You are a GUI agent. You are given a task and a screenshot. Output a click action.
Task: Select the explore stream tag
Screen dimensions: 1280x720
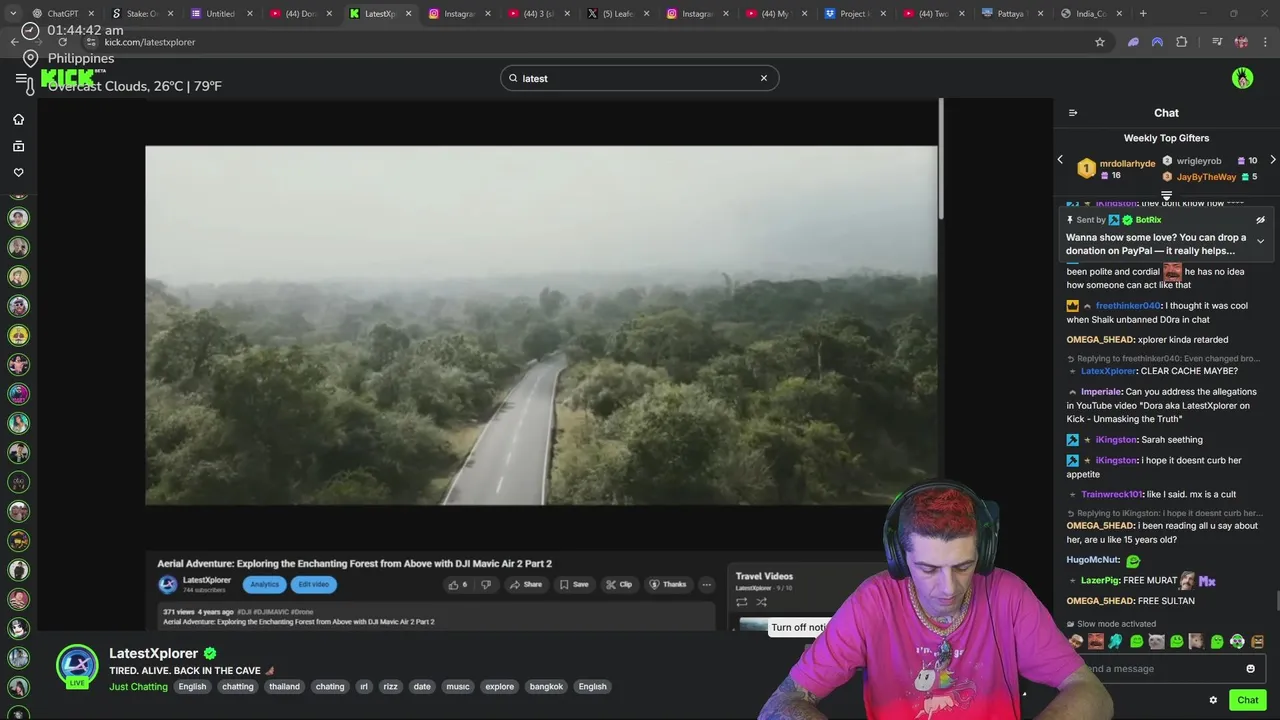499,687
